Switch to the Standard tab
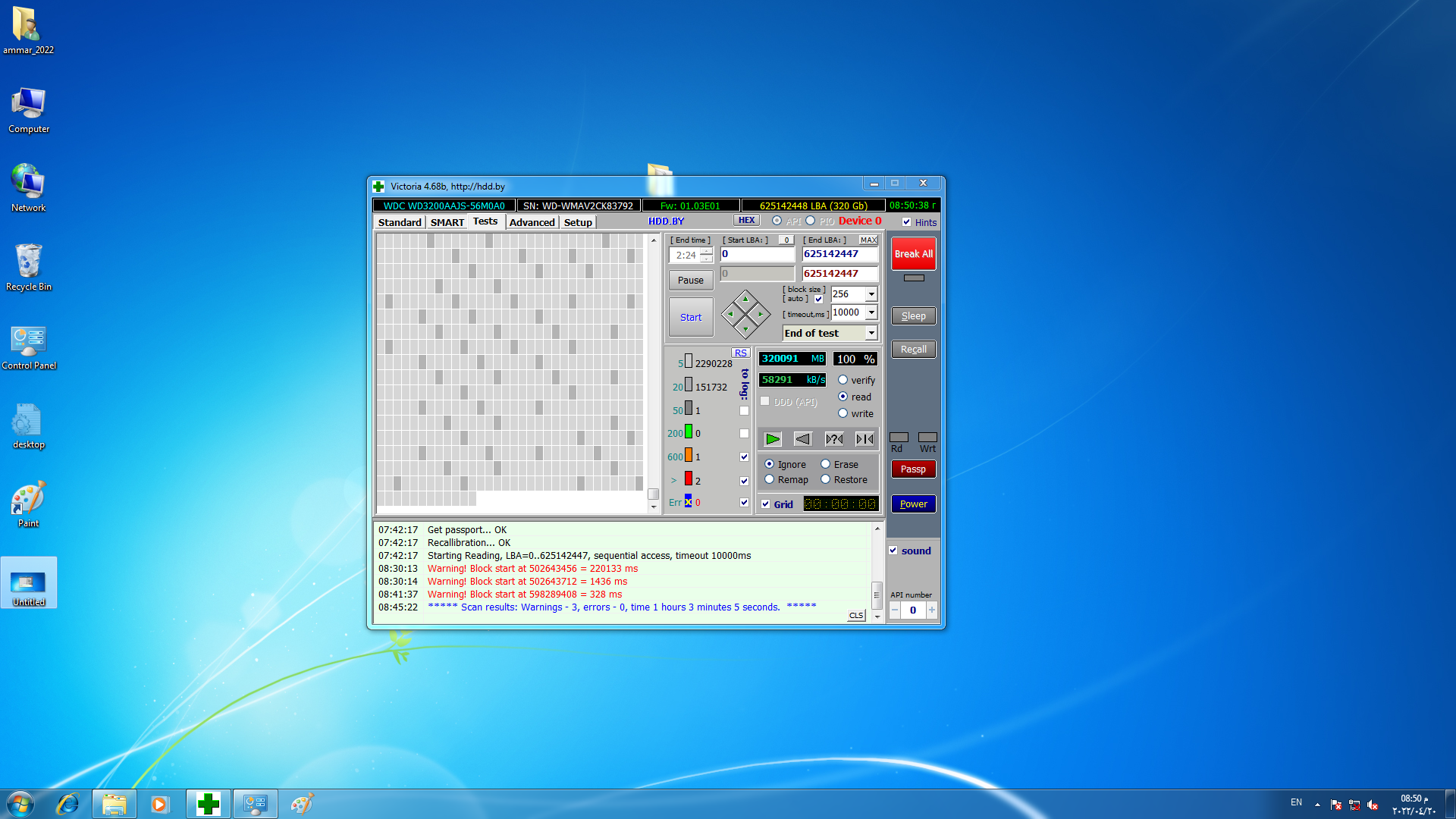The height and width of the screenshot is (819, 1456). coord(400,222)
